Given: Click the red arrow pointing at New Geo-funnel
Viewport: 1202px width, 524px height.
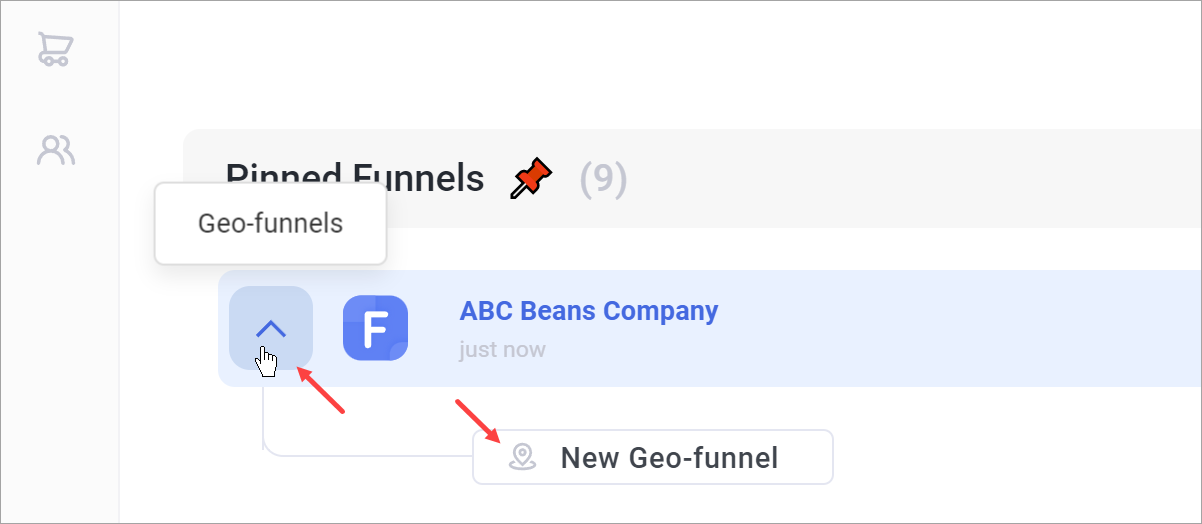Looking at the screenshot, I should [x=477, y=420].
